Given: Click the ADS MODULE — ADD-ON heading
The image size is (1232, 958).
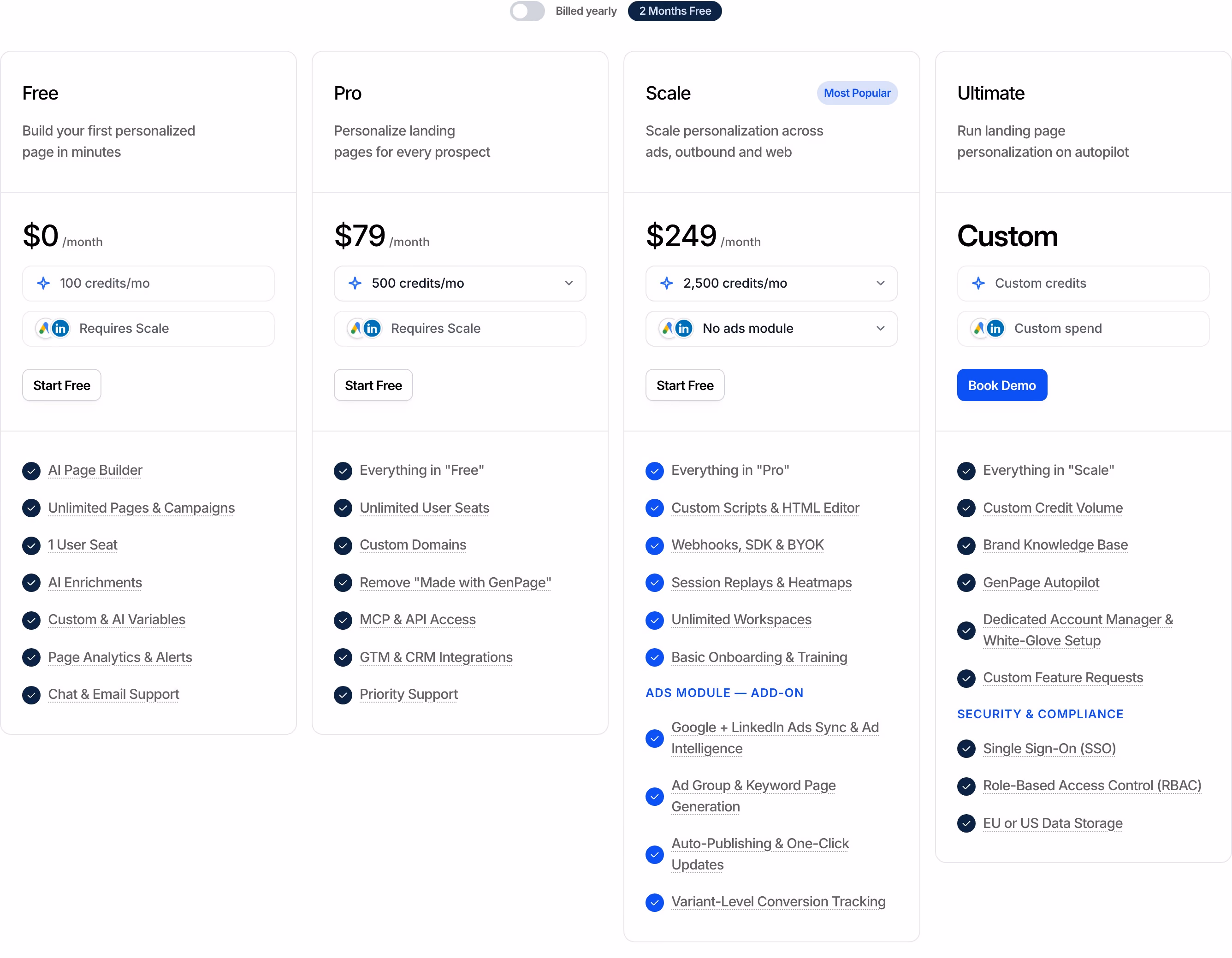Looking at the screenshot, I should 724,693.
